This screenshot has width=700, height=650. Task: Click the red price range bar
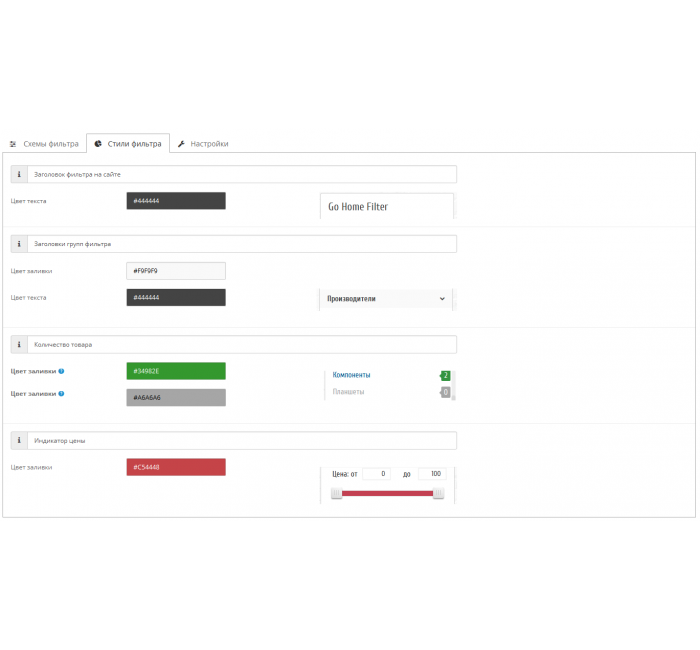click(x=388, y=493)
